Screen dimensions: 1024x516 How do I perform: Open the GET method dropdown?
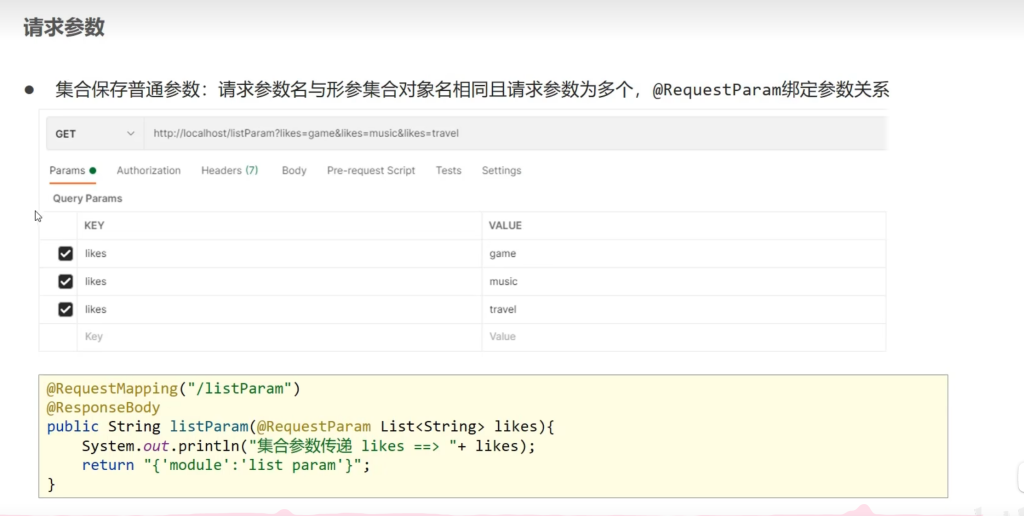click(x=95, y=134)
